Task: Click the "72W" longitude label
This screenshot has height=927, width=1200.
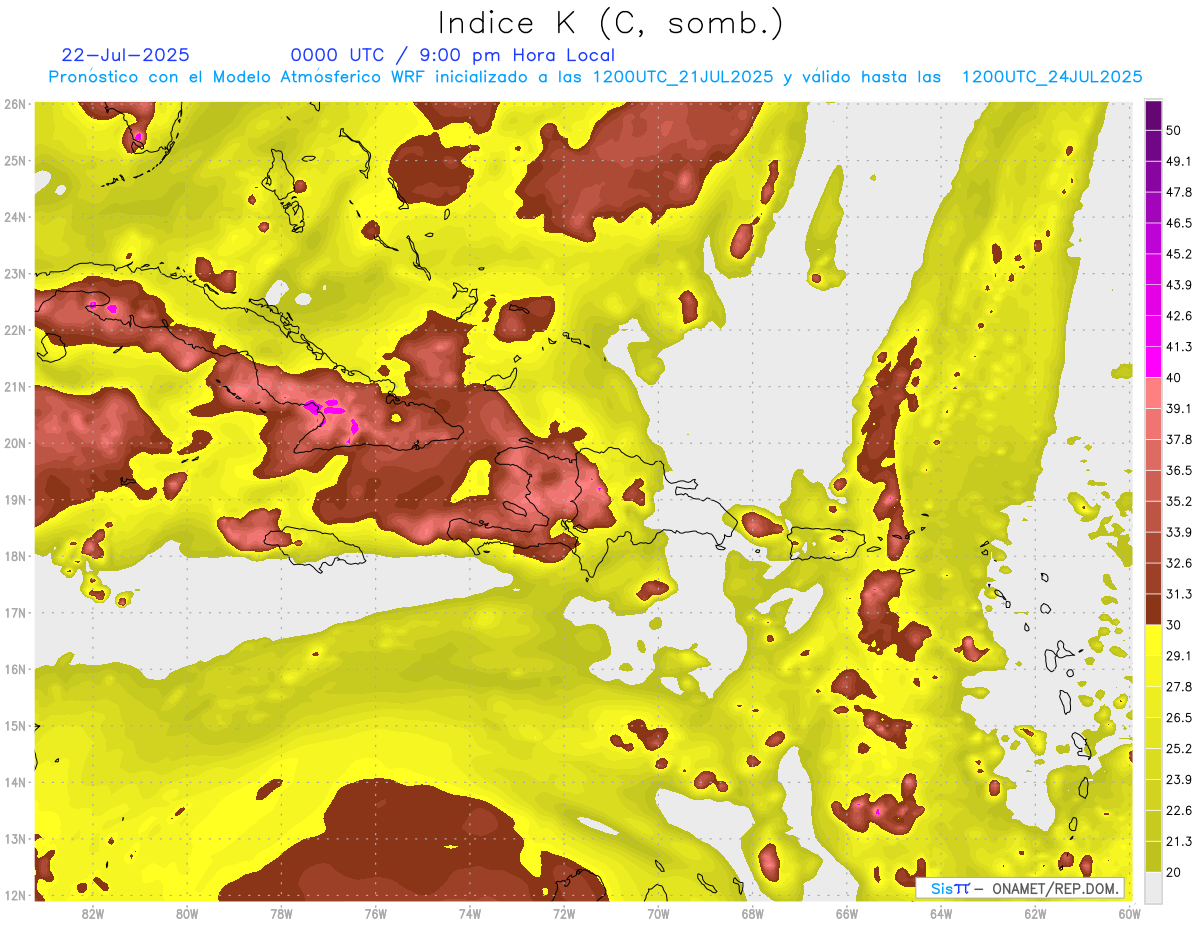Action: point(564,914)
